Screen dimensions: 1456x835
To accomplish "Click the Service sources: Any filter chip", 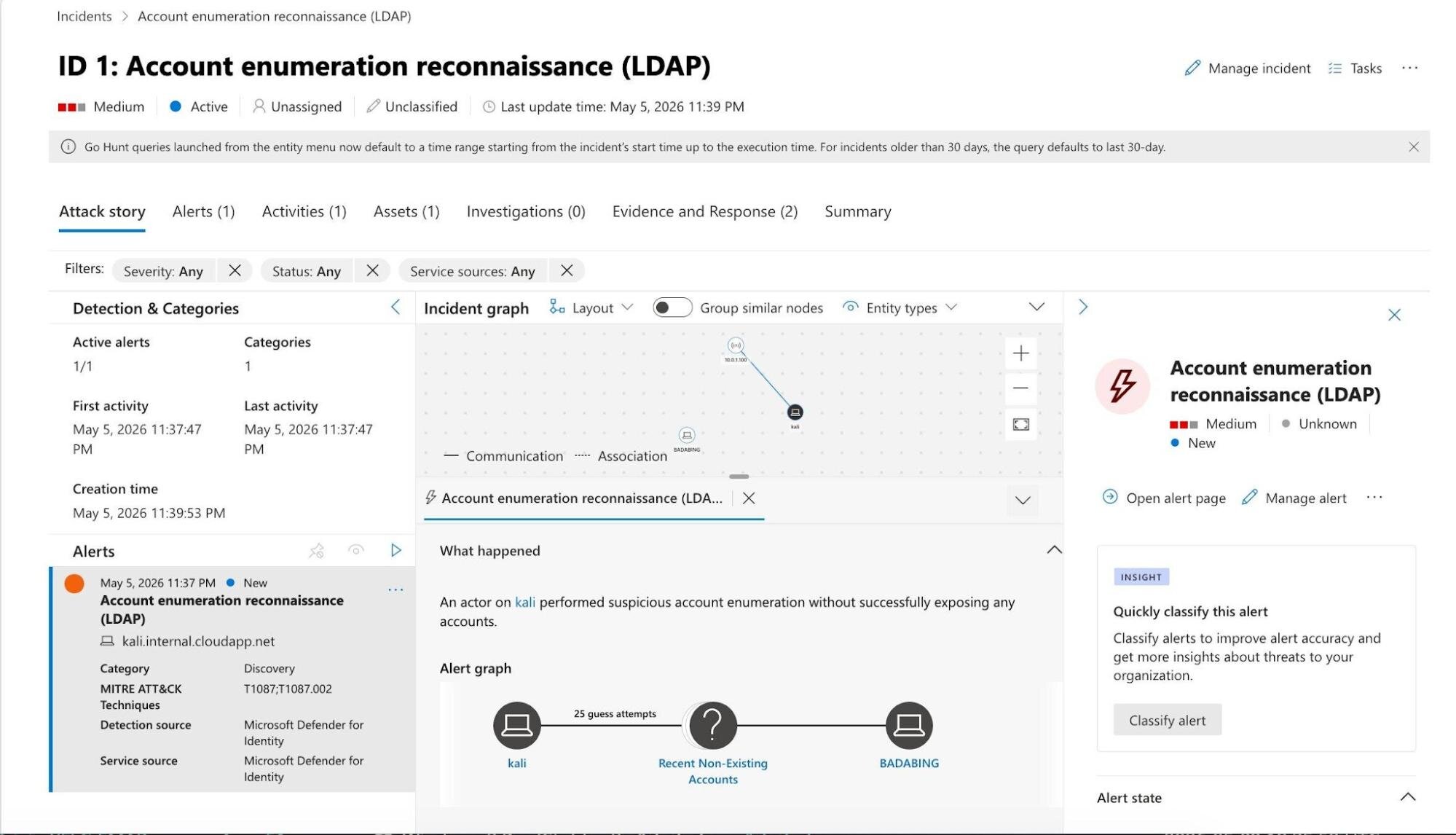I will [472, 270].
